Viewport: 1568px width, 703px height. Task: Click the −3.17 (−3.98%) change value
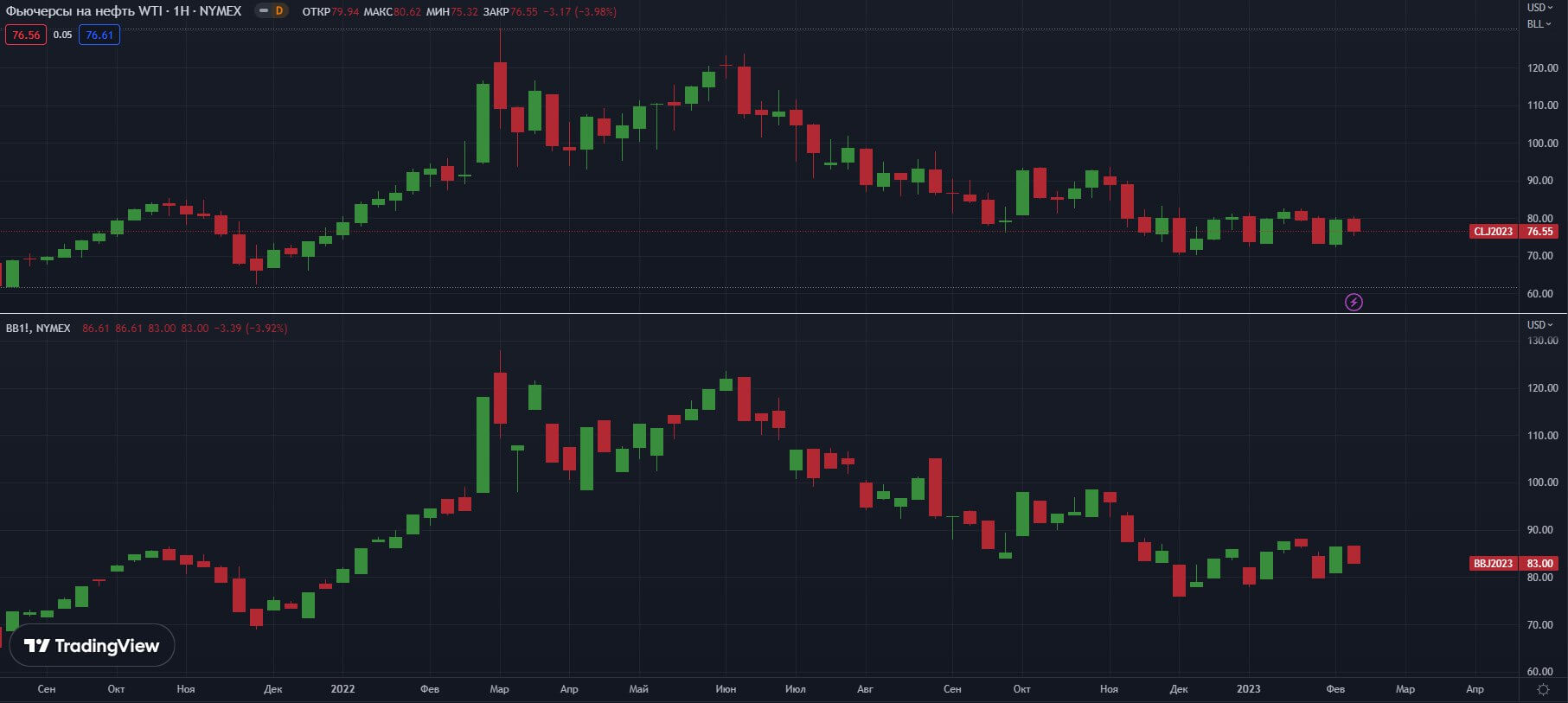[579, 11]
